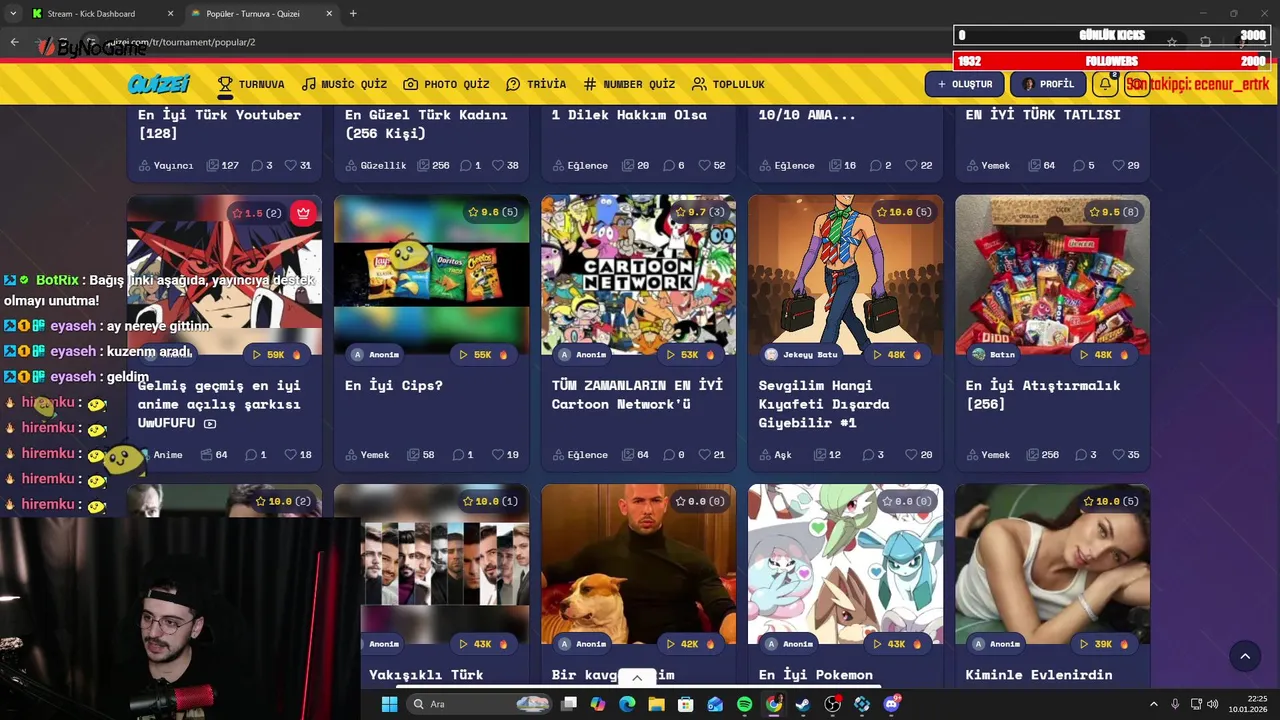Open Spotify from taskbar
This screenshot has height=720, width=1280.
(x=744, y=704)
